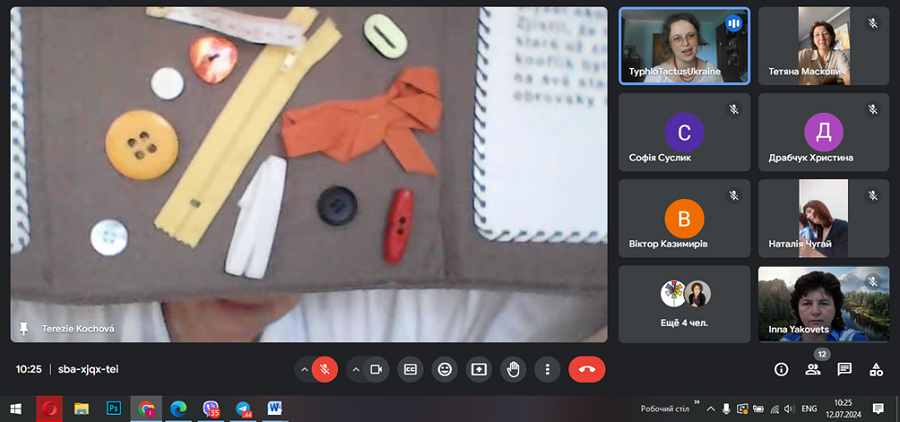Open more options three-dot menu
The width and height of the screenshot is (900, 422).
click(x=548, y=370)
